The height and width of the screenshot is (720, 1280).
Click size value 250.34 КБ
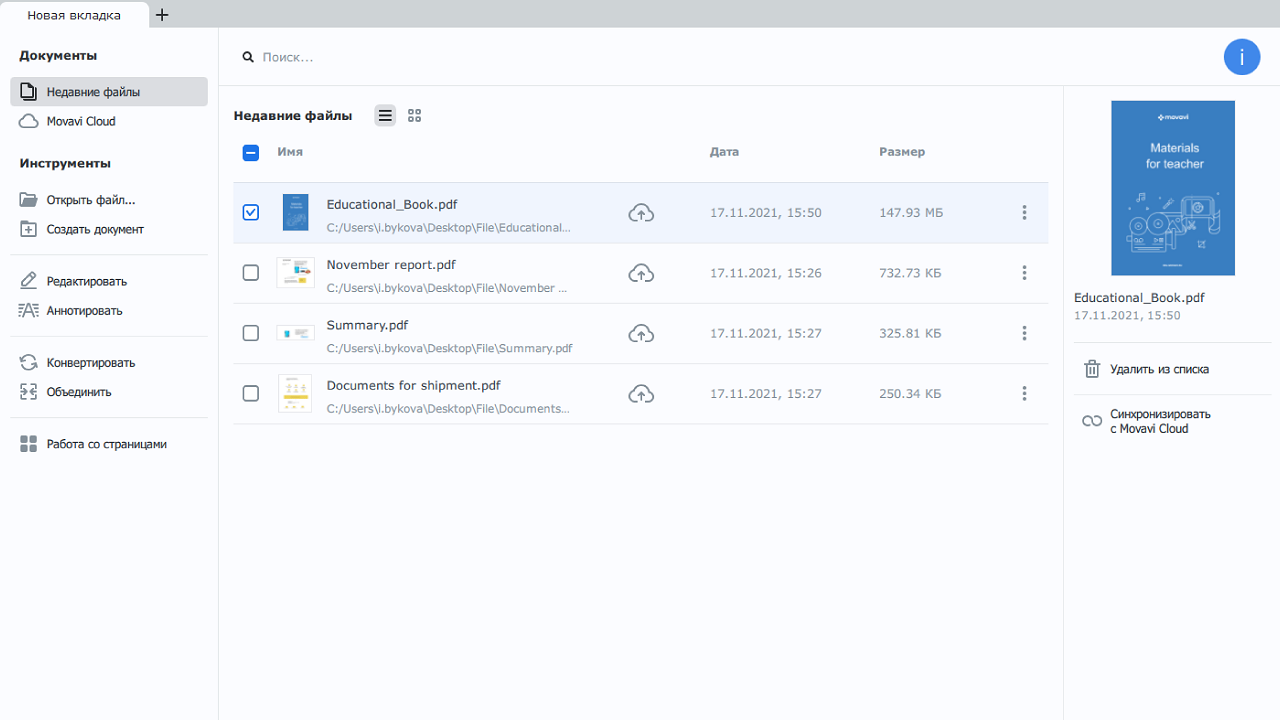coord(910,394)
